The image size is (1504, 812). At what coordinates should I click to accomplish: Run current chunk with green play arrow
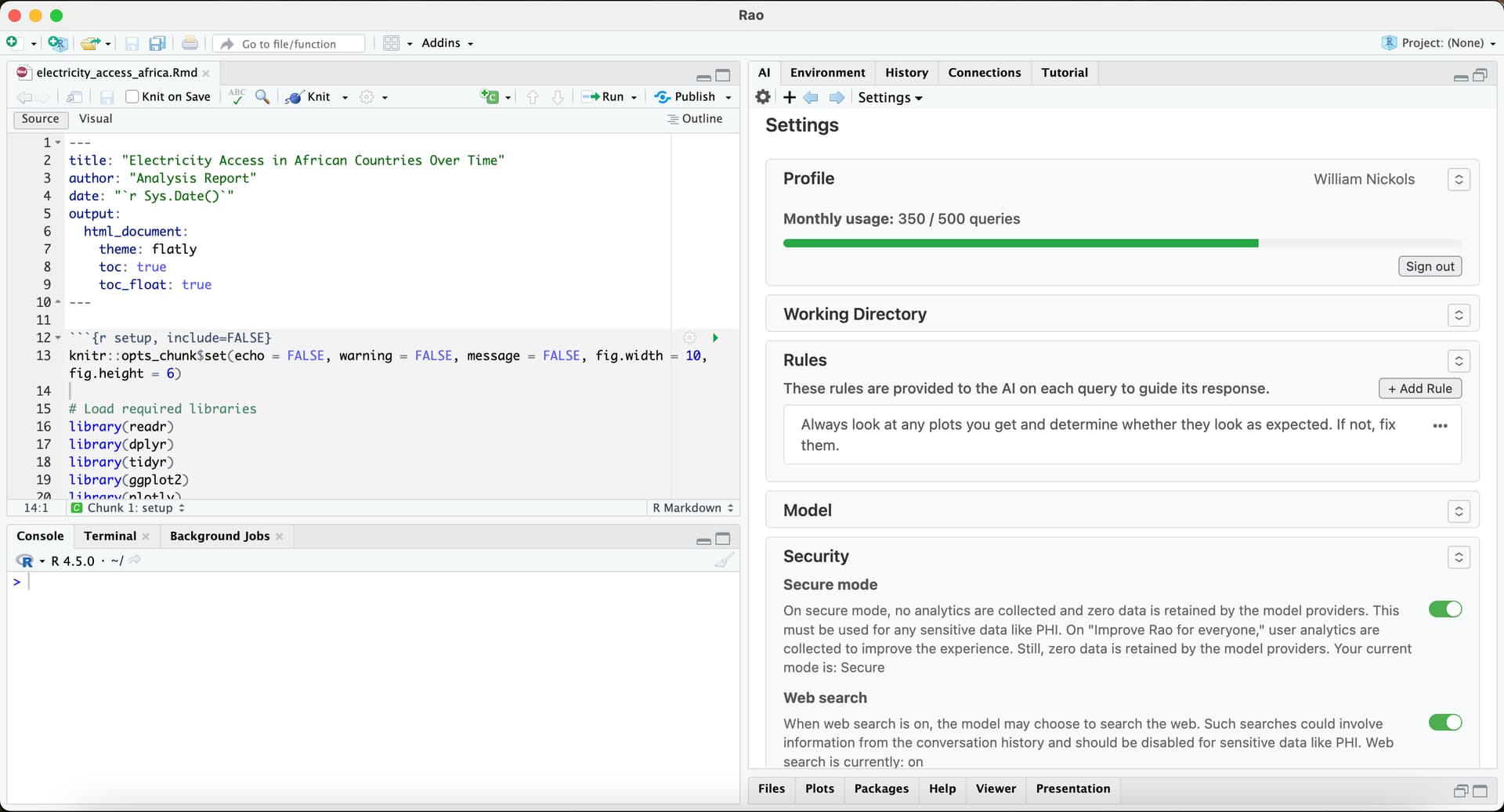point(715,338)
